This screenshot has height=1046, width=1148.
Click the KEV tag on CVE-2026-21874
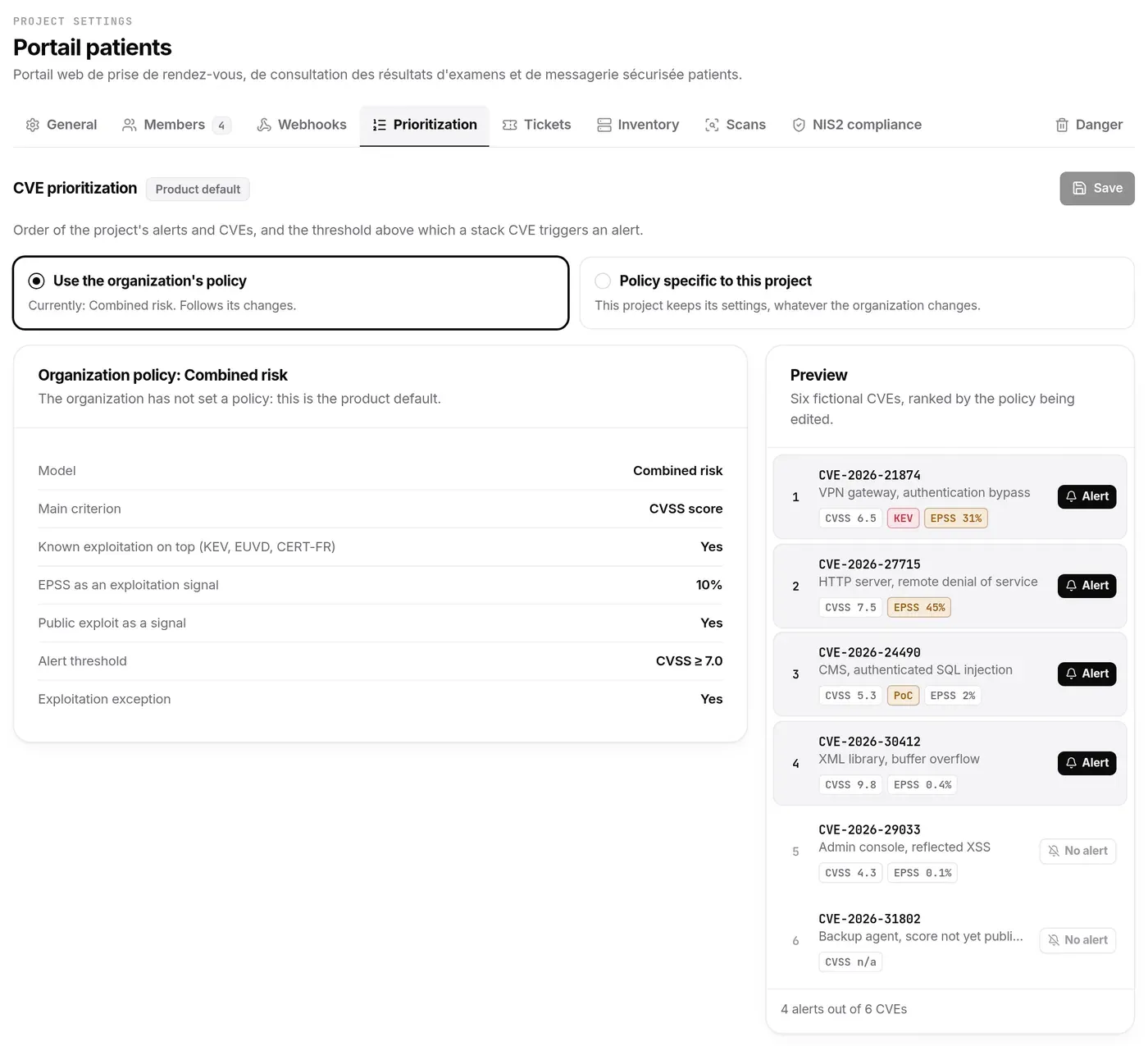coord(903,518)
